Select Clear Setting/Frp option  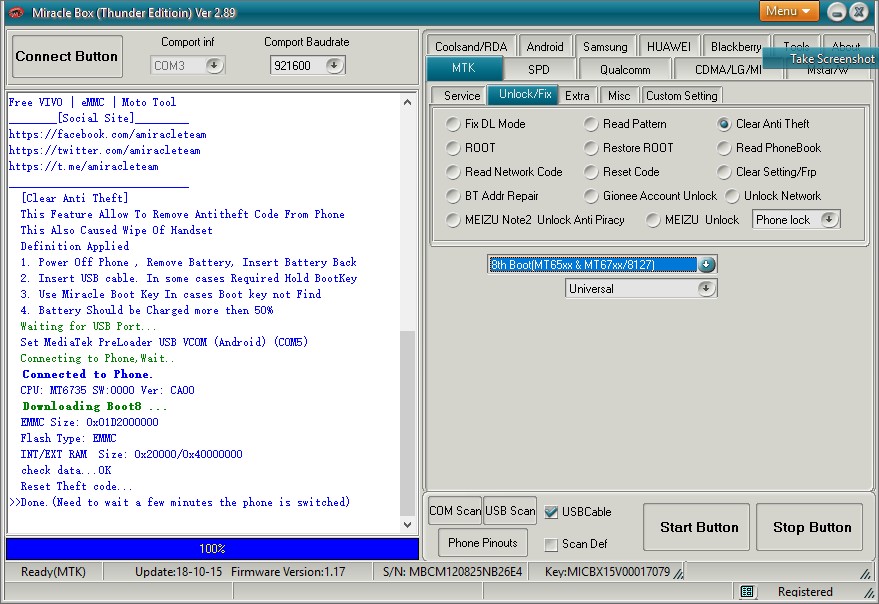coord(724,172)
